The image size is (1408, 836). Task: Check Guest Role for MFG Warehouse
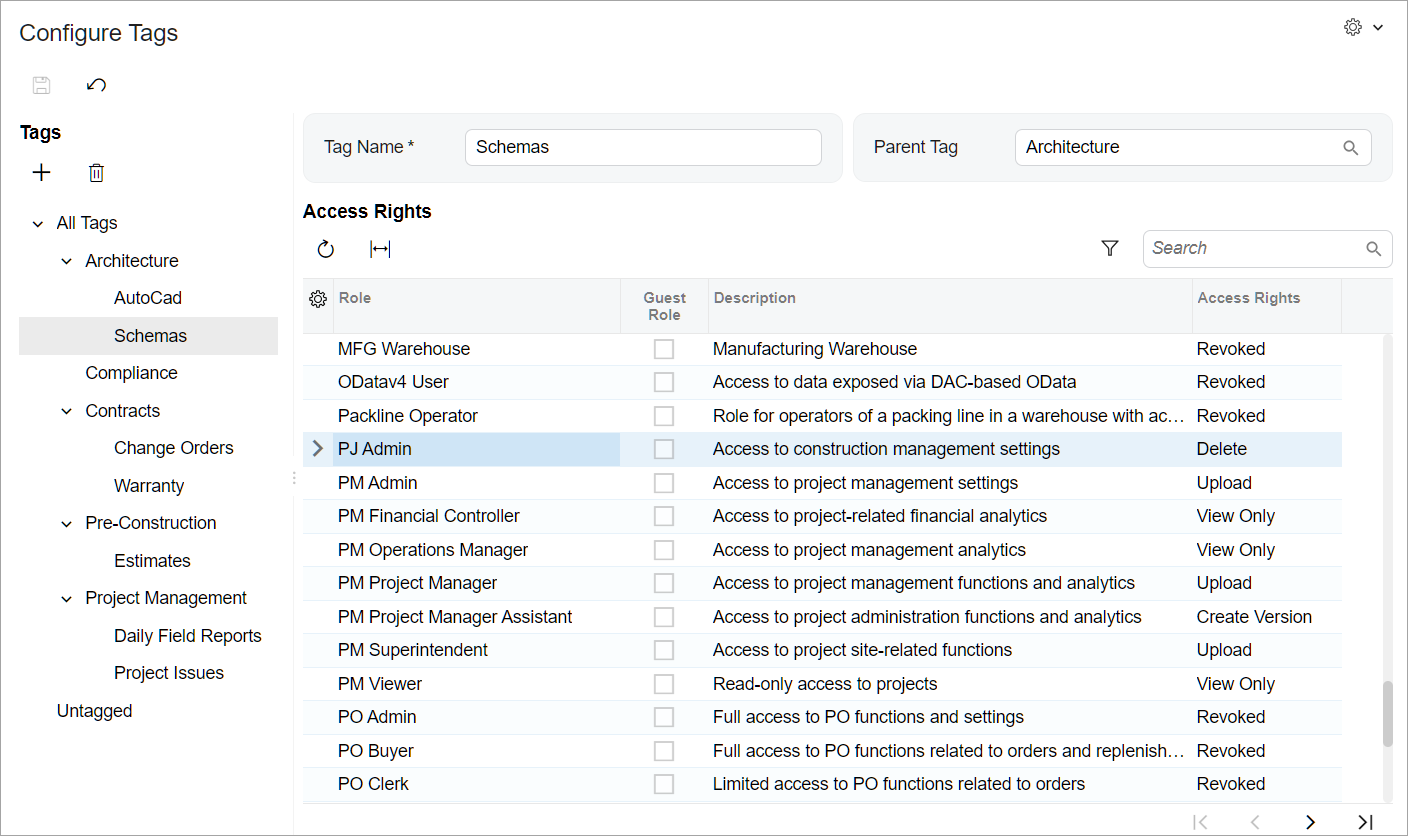[664, 349]
